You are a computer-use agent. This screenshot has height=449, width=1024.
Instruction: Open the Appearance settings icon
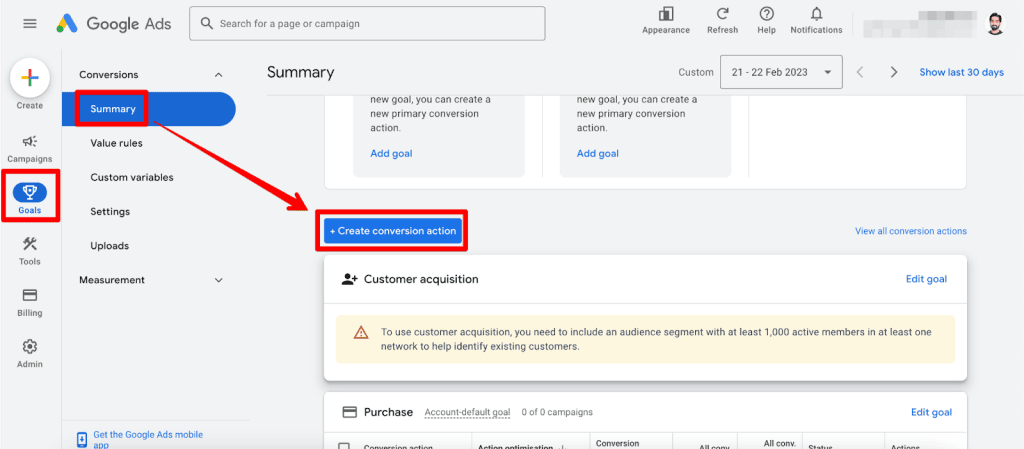coord(665,14)
